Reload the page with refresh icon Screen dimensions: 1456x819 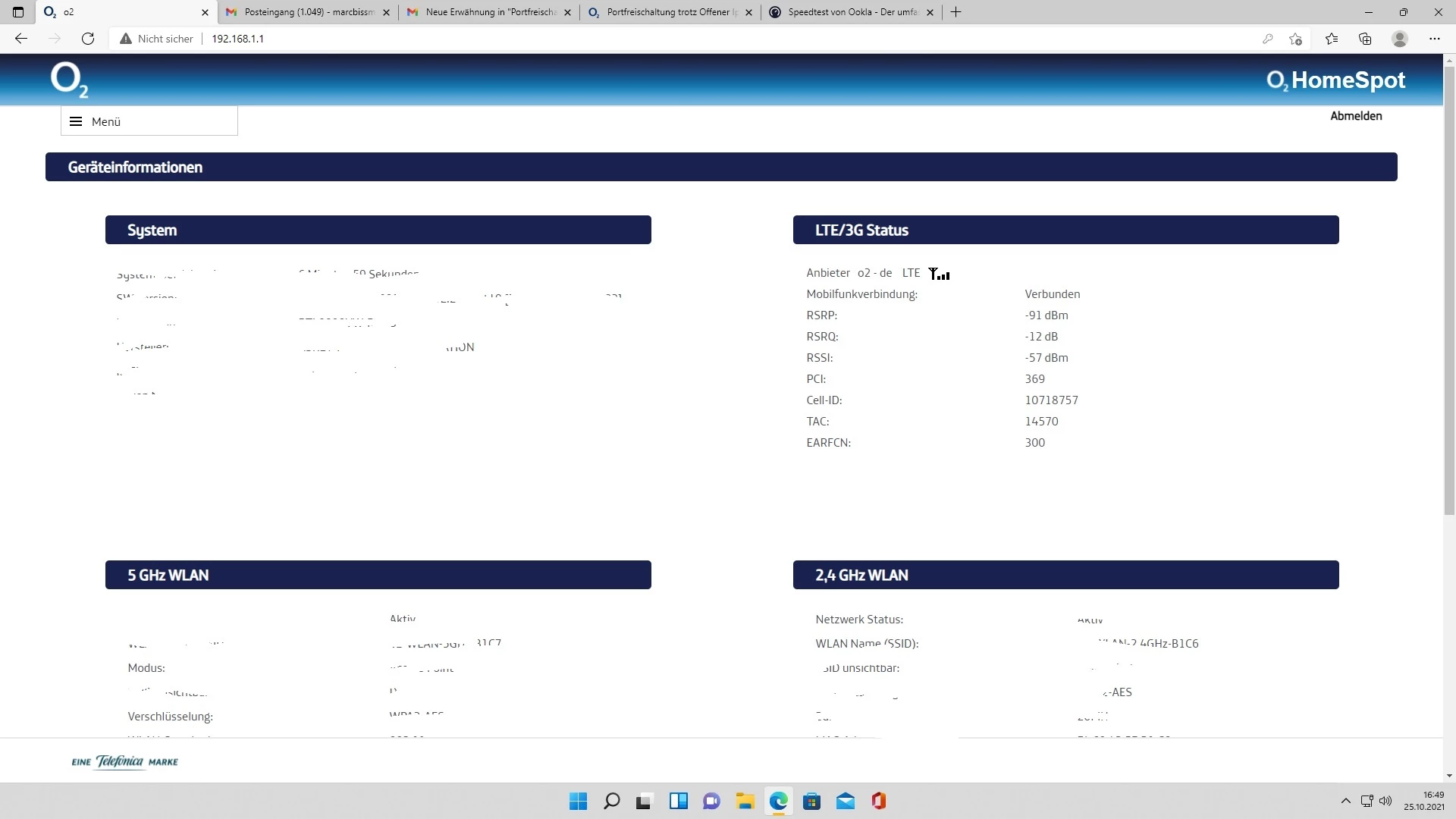[88, 39]
